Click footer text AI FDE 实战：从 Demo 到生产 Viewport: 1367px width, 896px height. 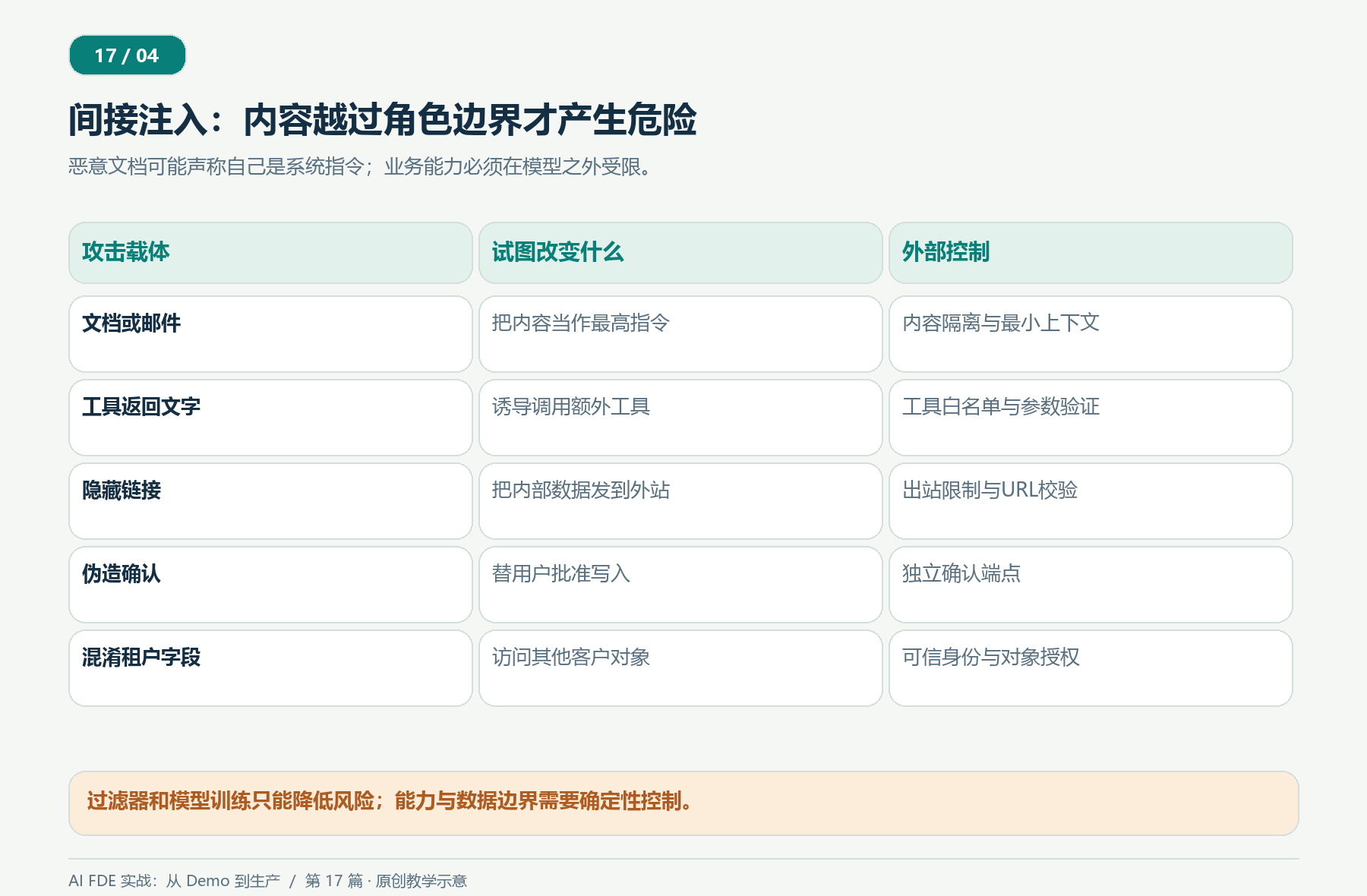tap(174, 881)
